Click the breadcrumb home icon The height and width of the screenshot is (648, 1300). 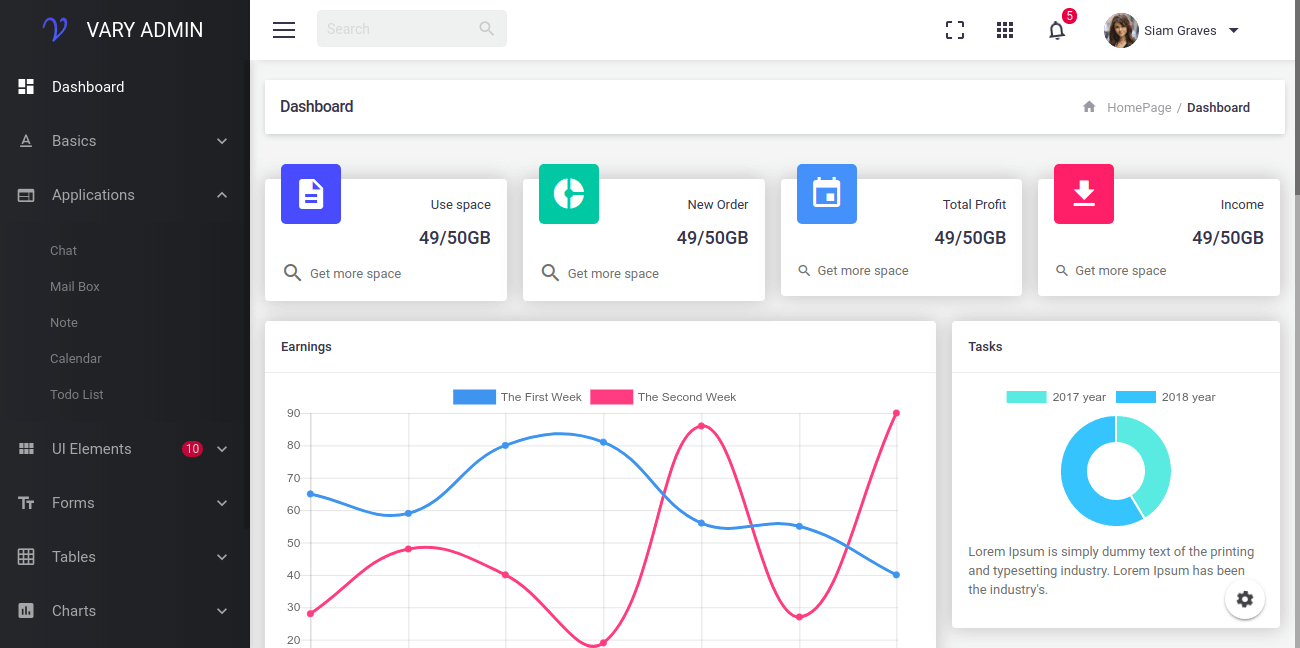coord(1089,107)
